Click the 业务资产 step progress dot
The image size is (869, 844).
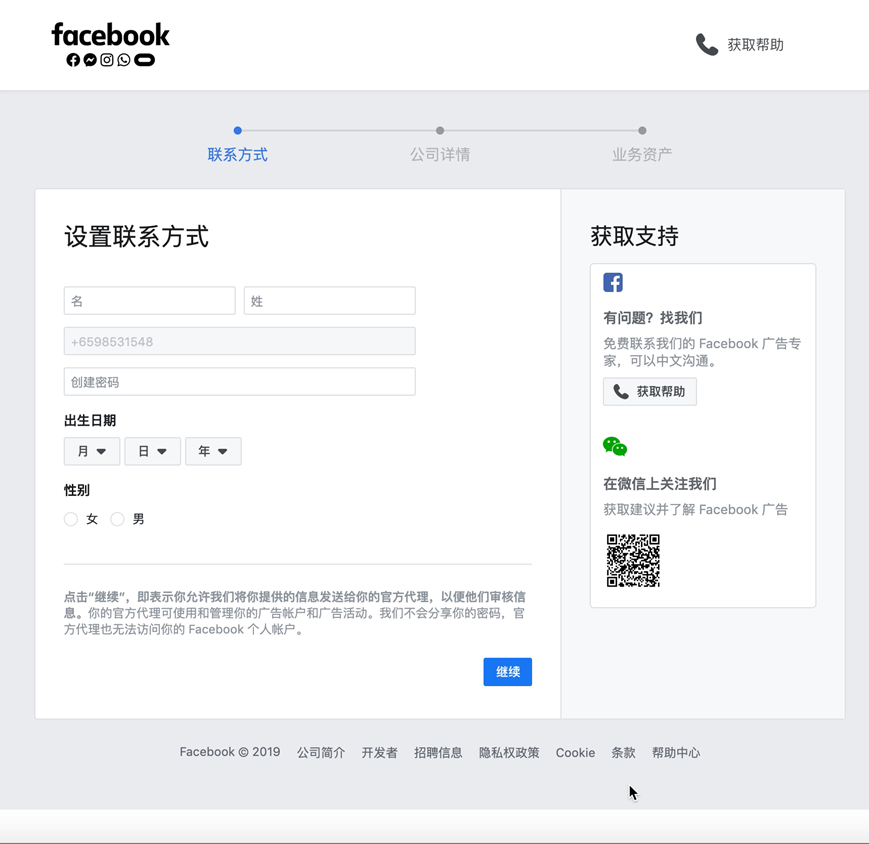642,131
